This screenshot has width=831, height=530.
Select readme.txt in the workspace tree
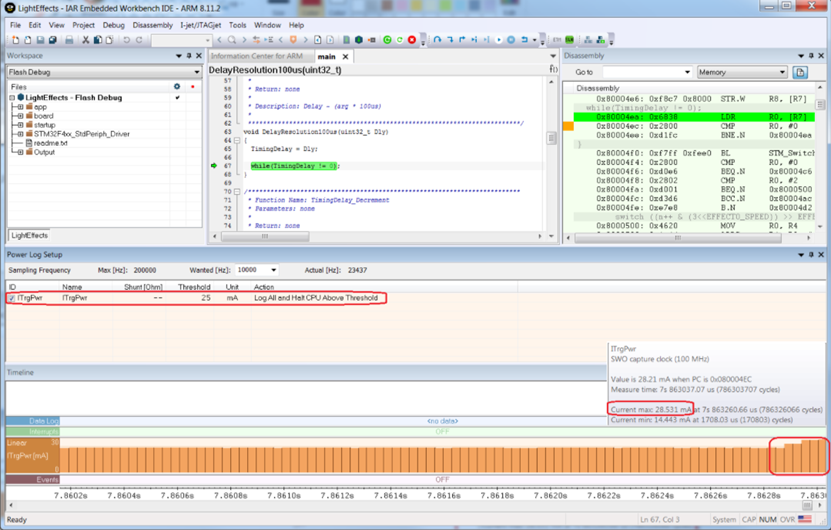click(50, 143)
